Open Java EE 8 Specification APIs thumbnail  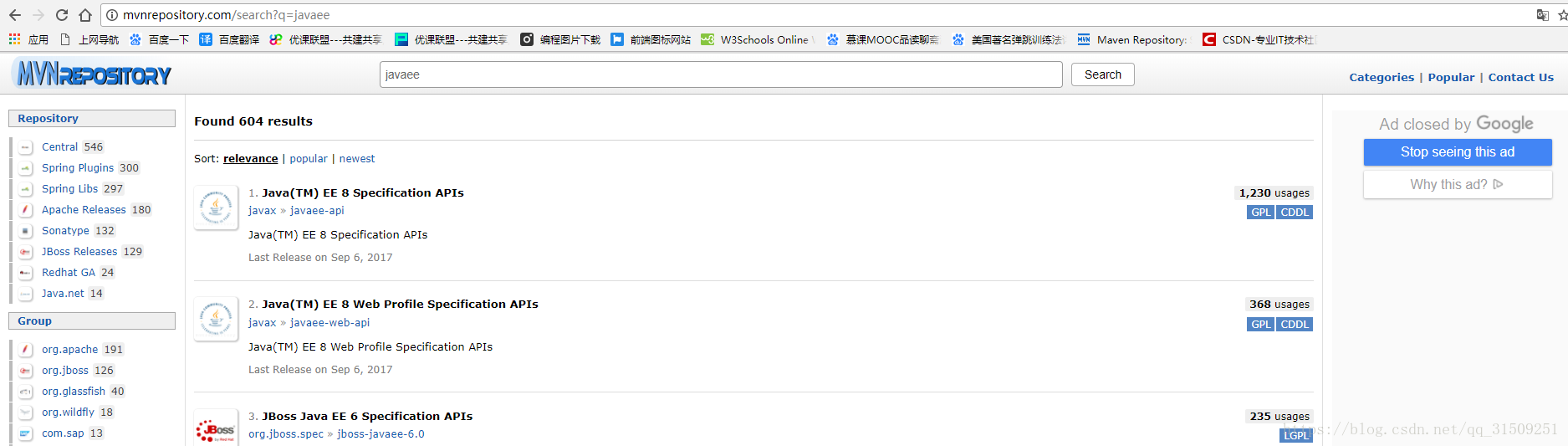216,208
